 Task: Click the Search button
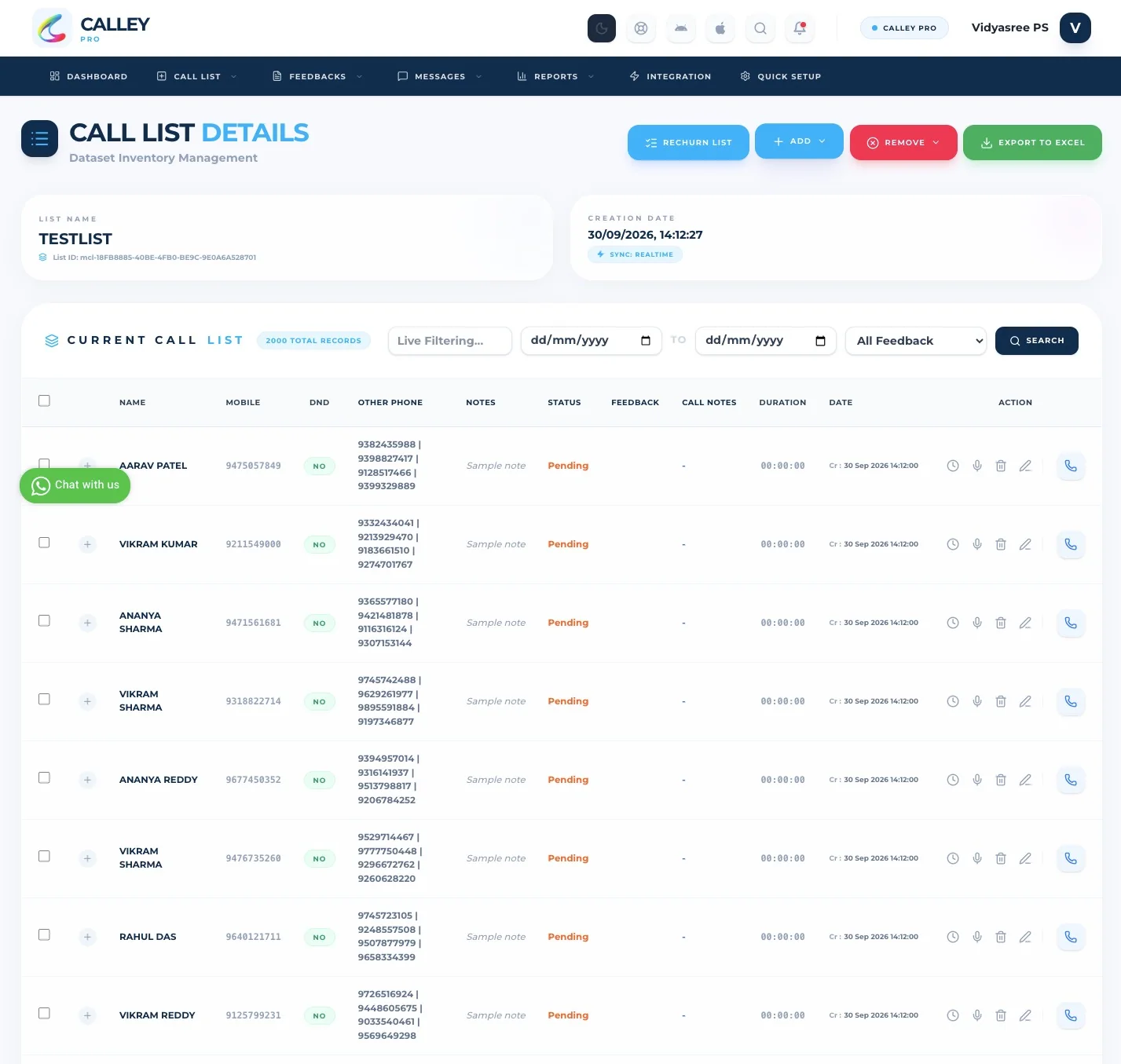1037,341
